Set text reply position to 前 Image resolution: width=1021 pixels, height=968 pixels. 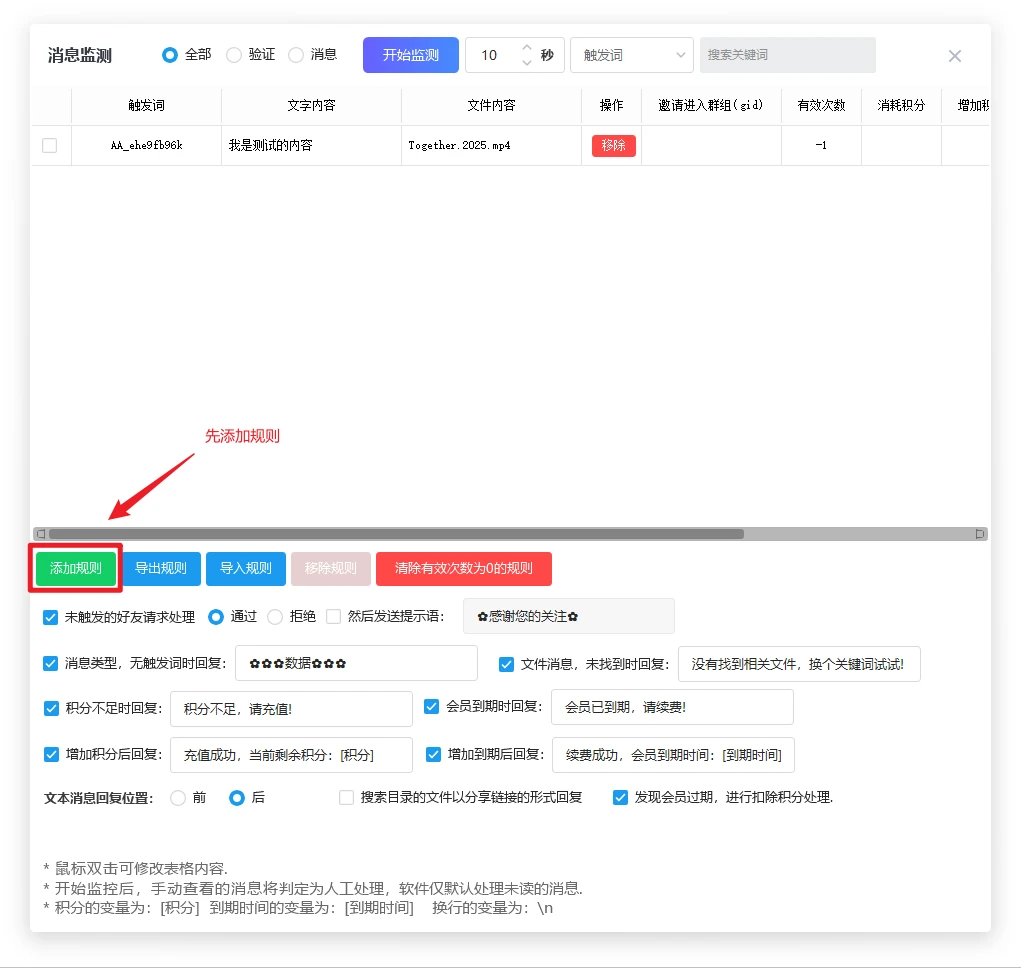coord(178,798)
